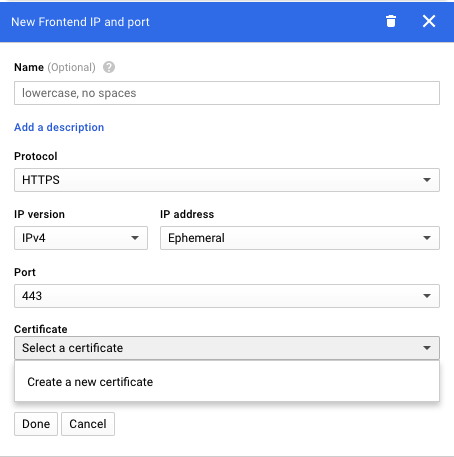Viewport: 454px width, 457px height.
Task: Click the Done button
Action: 36,424
